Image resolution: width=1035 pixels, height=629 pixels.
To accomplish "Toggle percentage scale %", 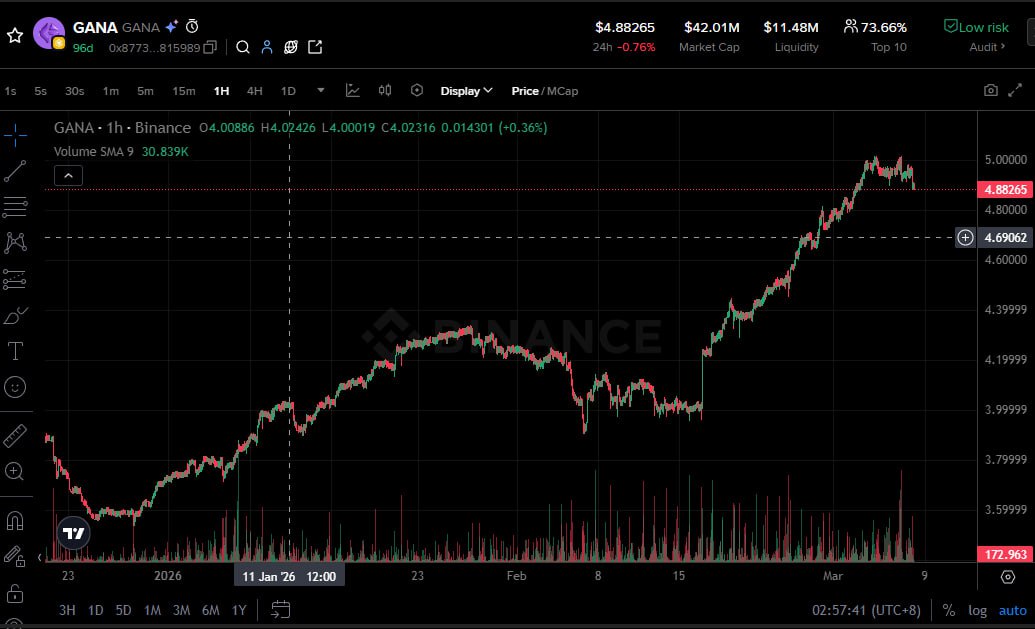I will [x=949, y=611].
